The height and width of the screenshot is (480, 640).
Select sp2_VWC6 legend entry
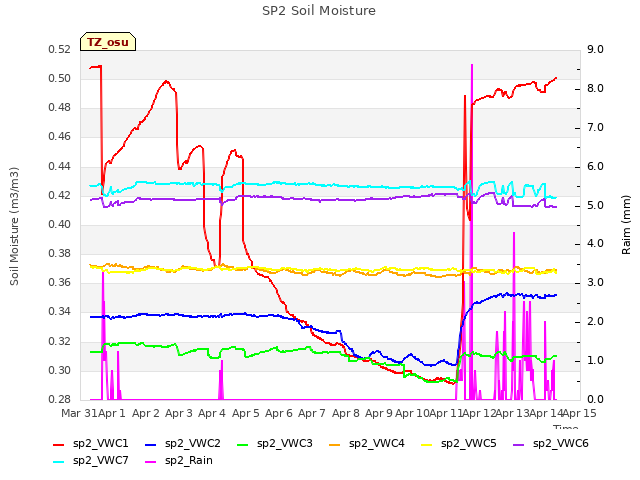coord(551,444)
